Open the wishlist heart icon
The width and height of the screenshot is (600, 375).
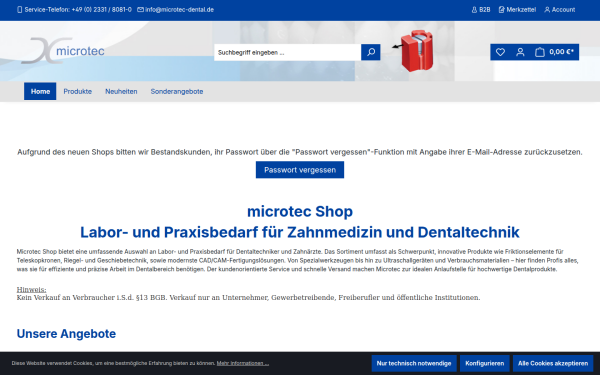(x=500, y=52)
